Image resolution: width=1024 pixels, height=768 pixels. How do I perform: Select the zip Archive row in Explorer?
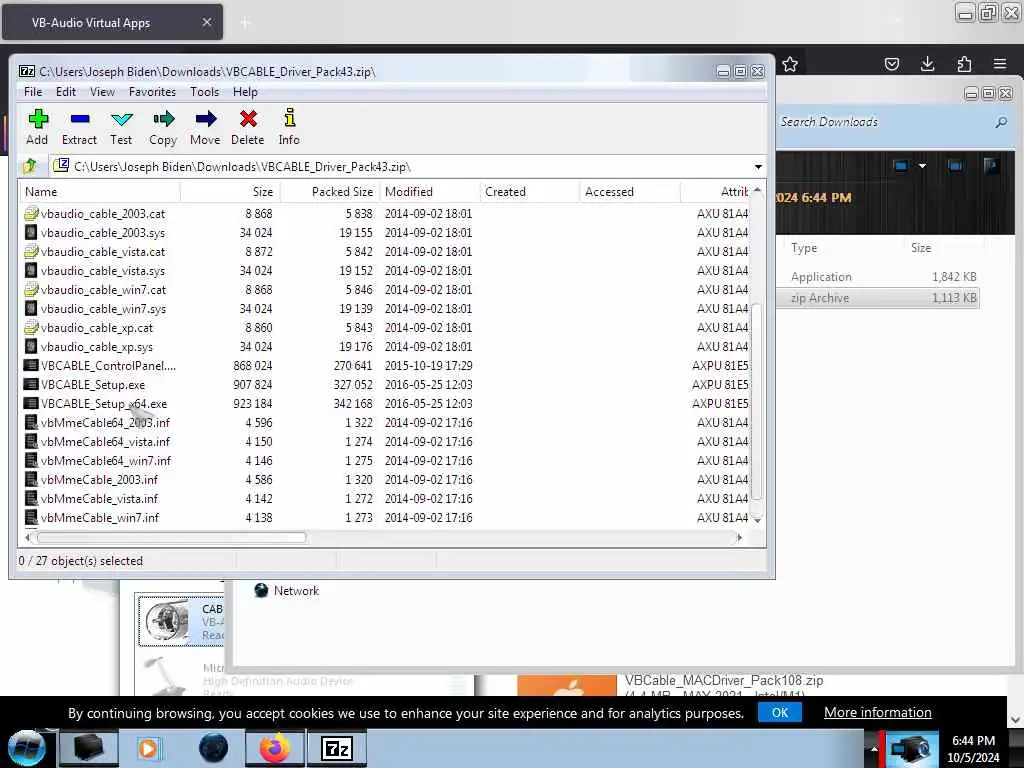[x=878, y=298]
